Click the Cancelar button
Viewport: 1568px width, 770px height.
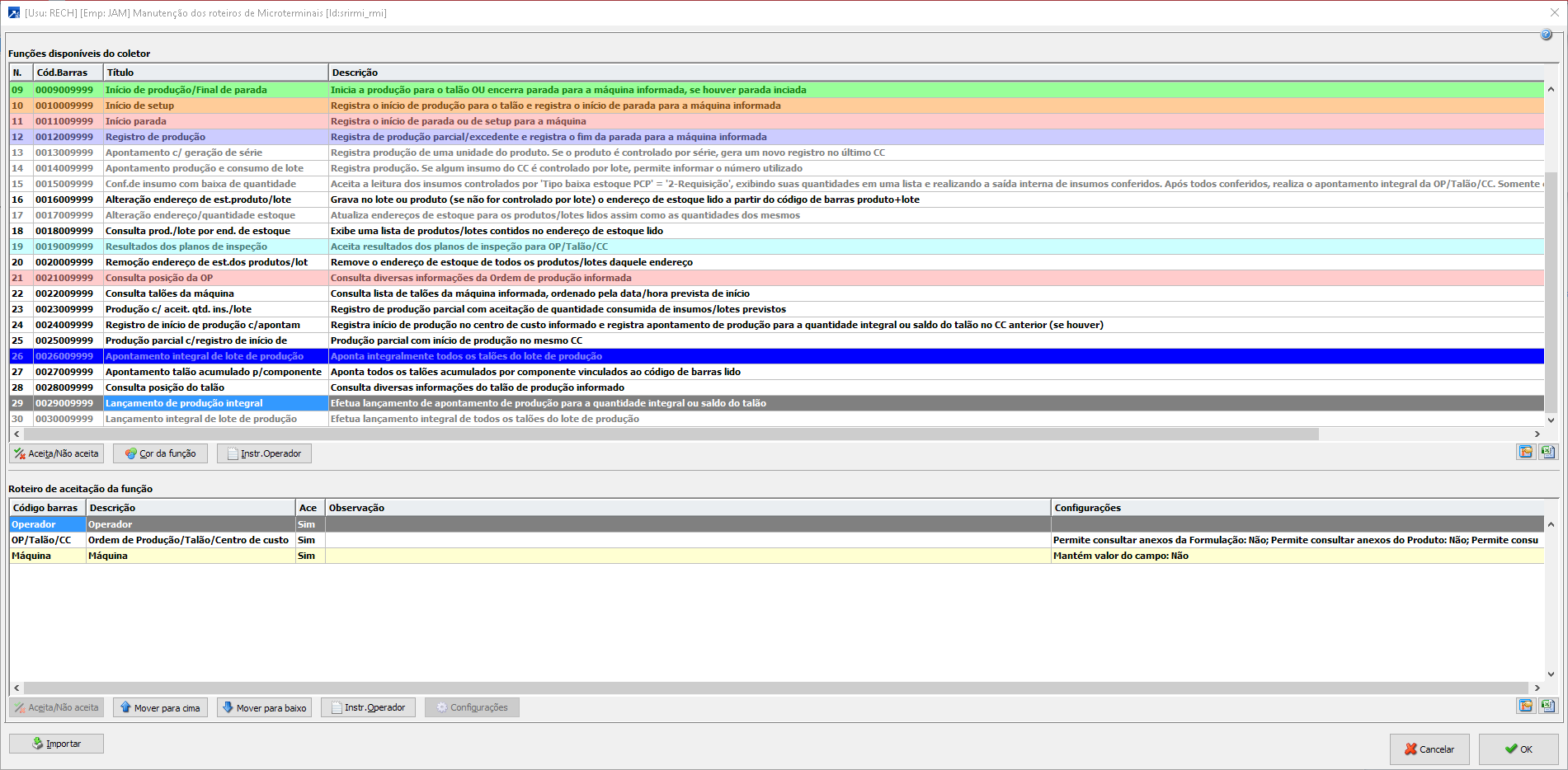pyautogui.click(x=1429, y=749)
